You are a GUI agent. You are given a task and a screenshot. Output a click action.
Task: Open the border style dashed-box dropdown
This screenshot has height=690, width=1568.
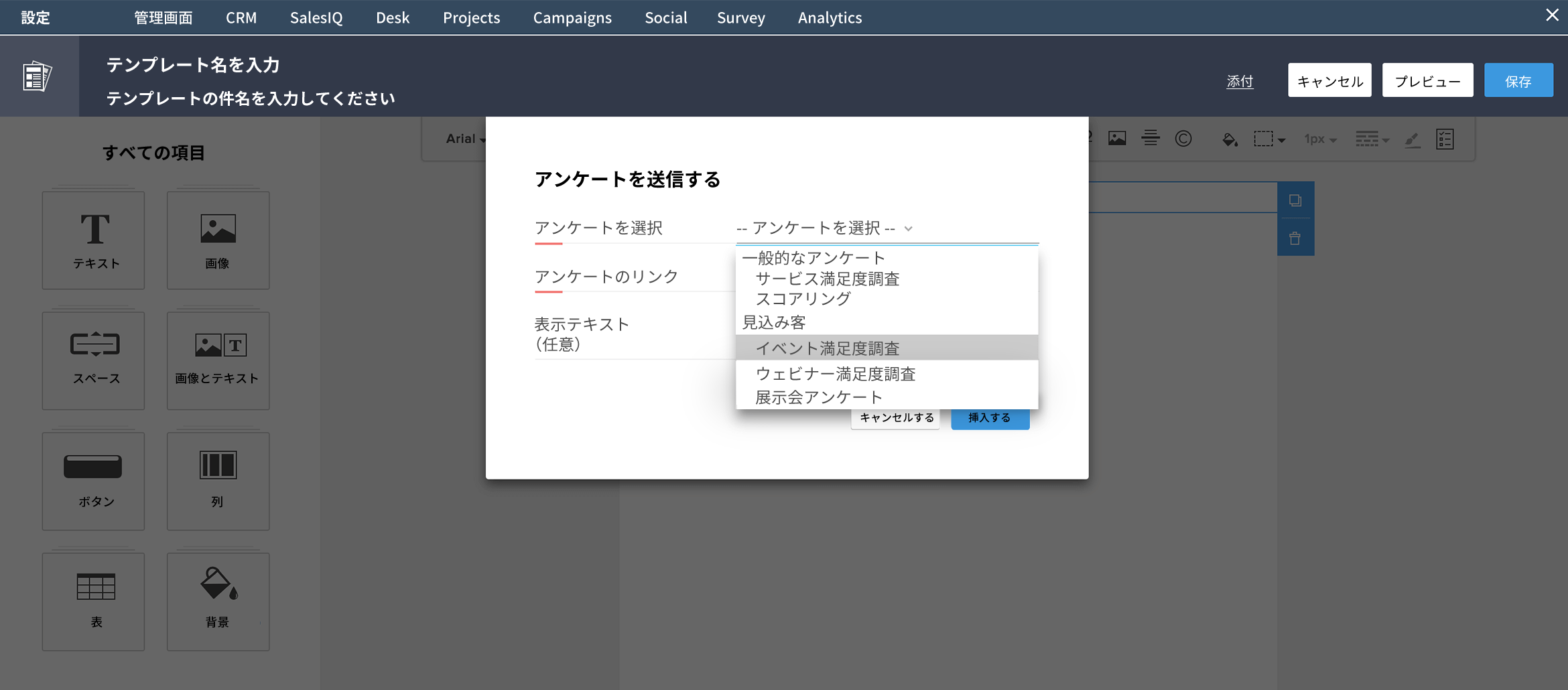tap(1269, 139)
